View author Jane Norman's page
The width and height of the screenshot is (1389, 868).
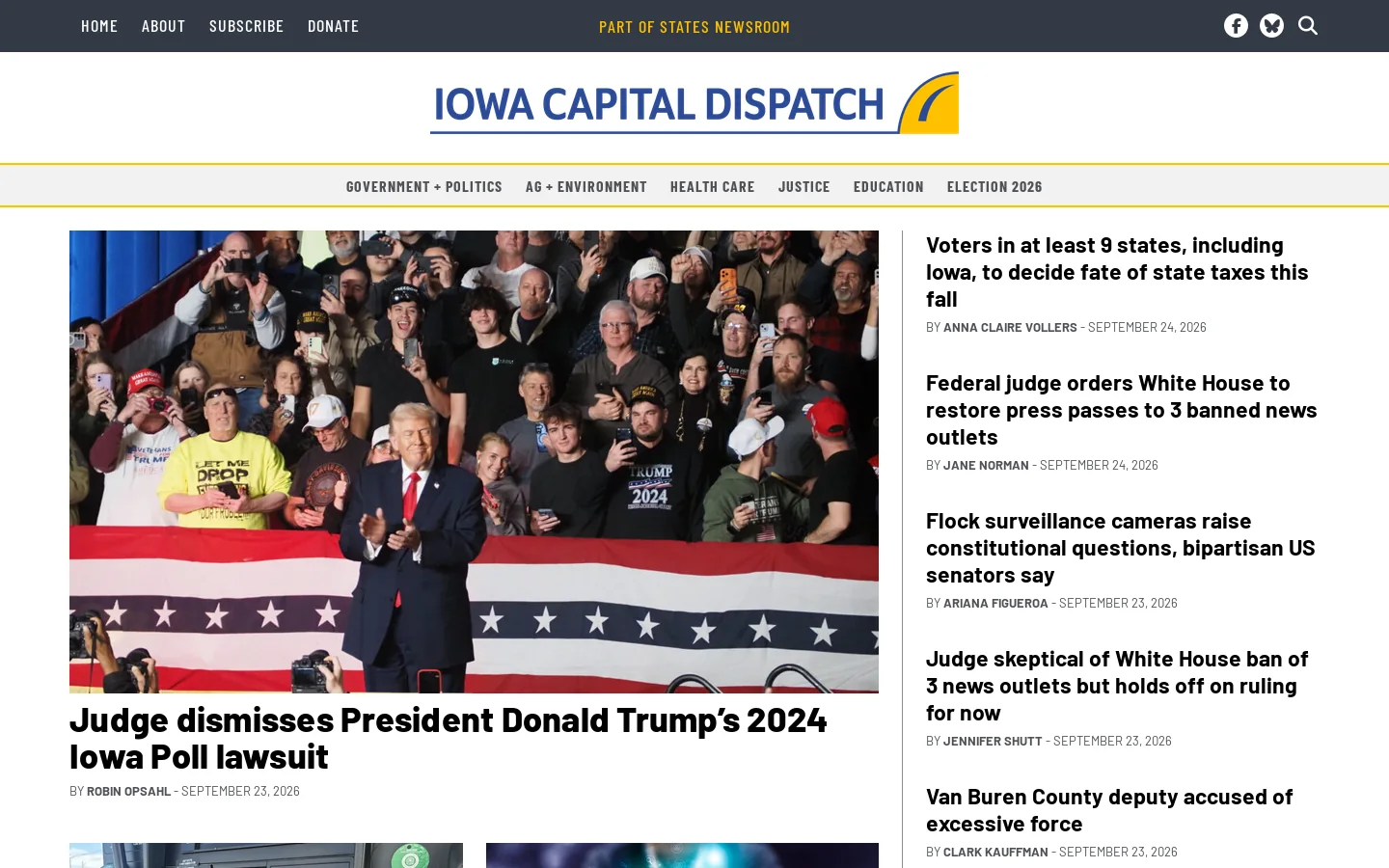[986, 465]
